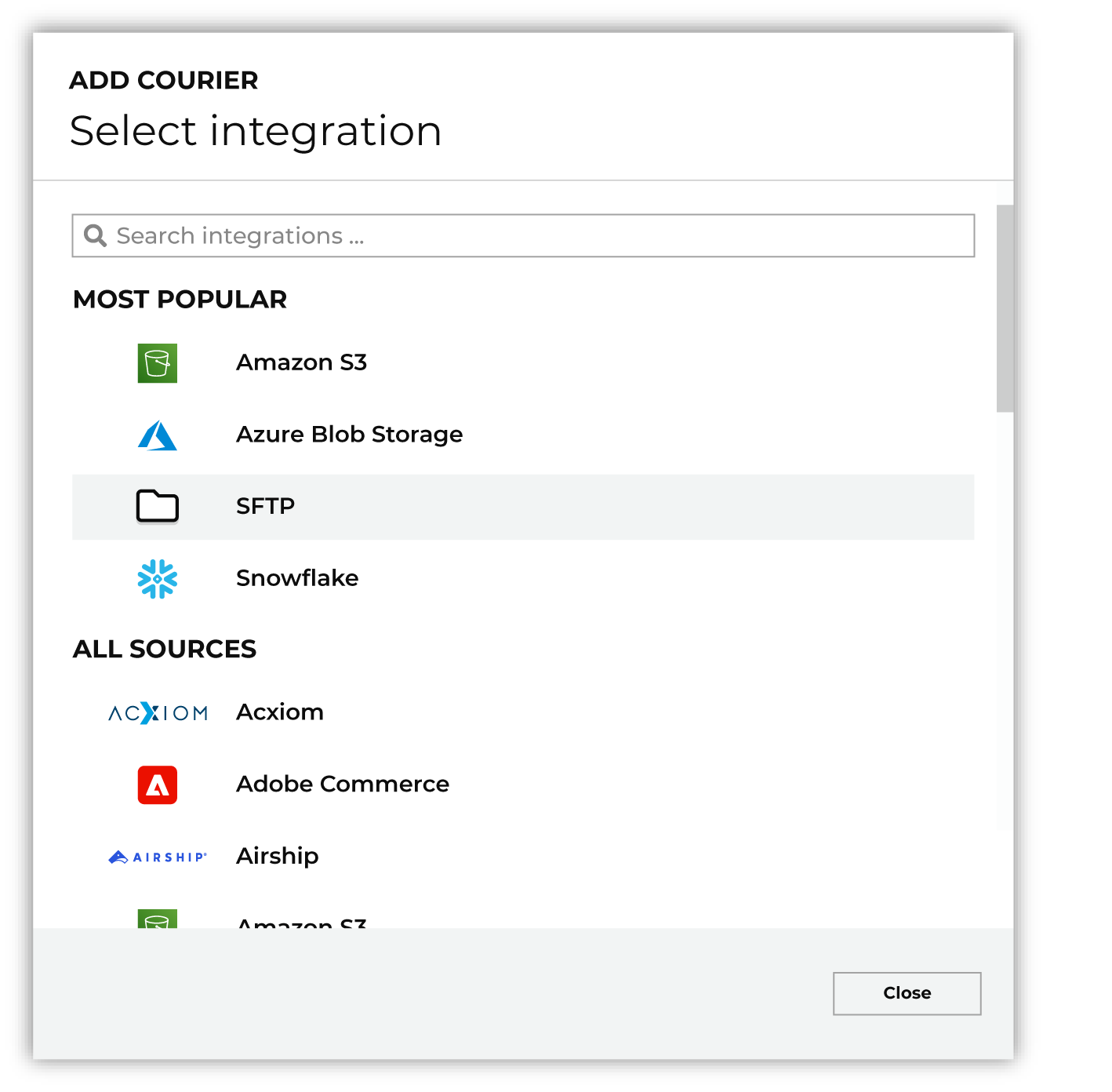Select the Amazon S3 label under Most Popular
1112x1092 pixels.
click(x=301, y=362)
